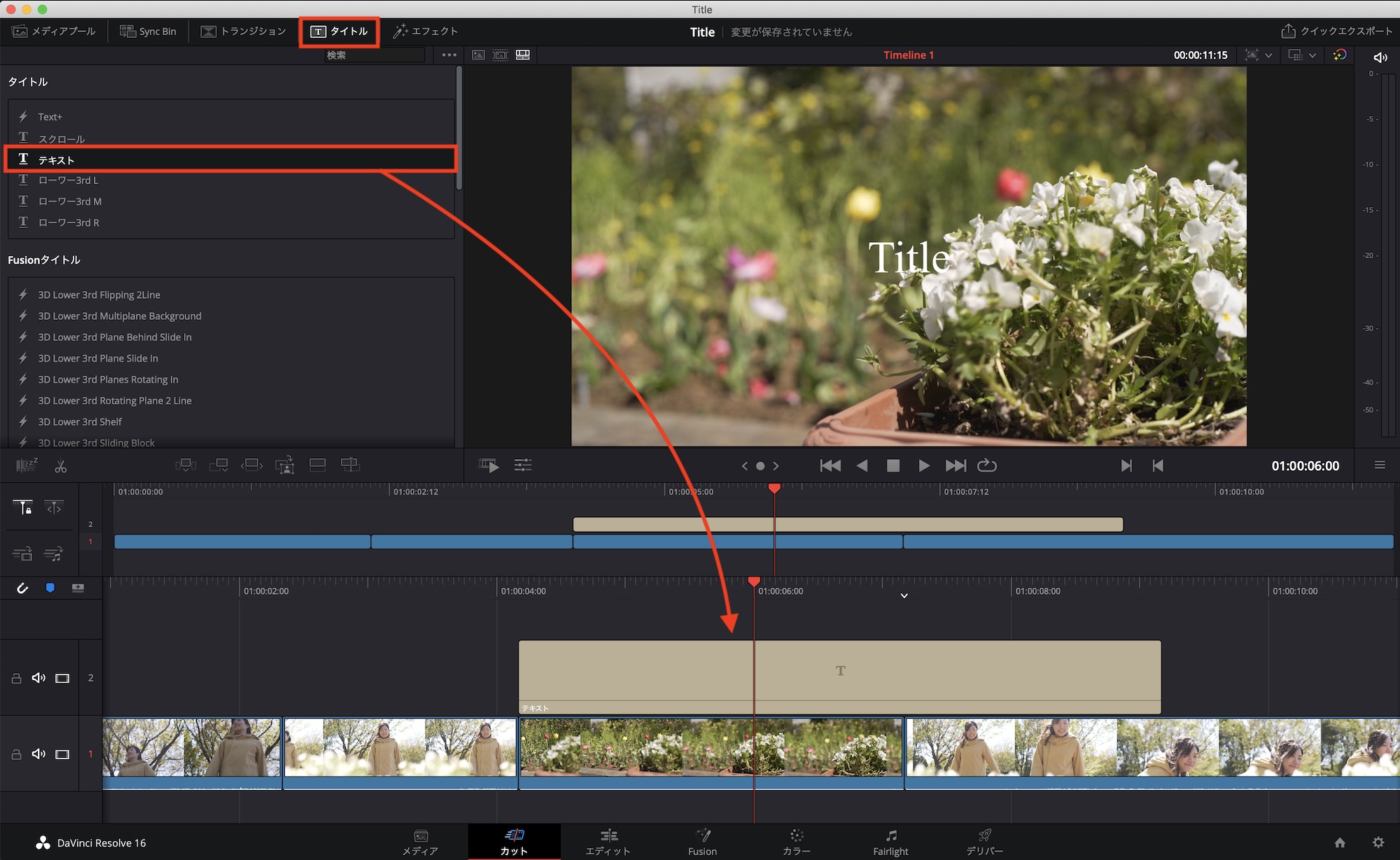Click the loop playback icon
The width and height of the screenshot is (1400, 860).
(987, 466)
